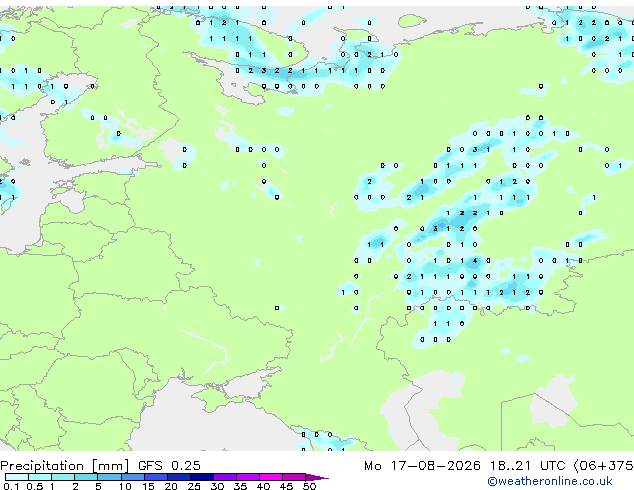The height and width of the screenshot is (490, 634).
Task: Select the '50' legend scale label
Action: point(309,486)
